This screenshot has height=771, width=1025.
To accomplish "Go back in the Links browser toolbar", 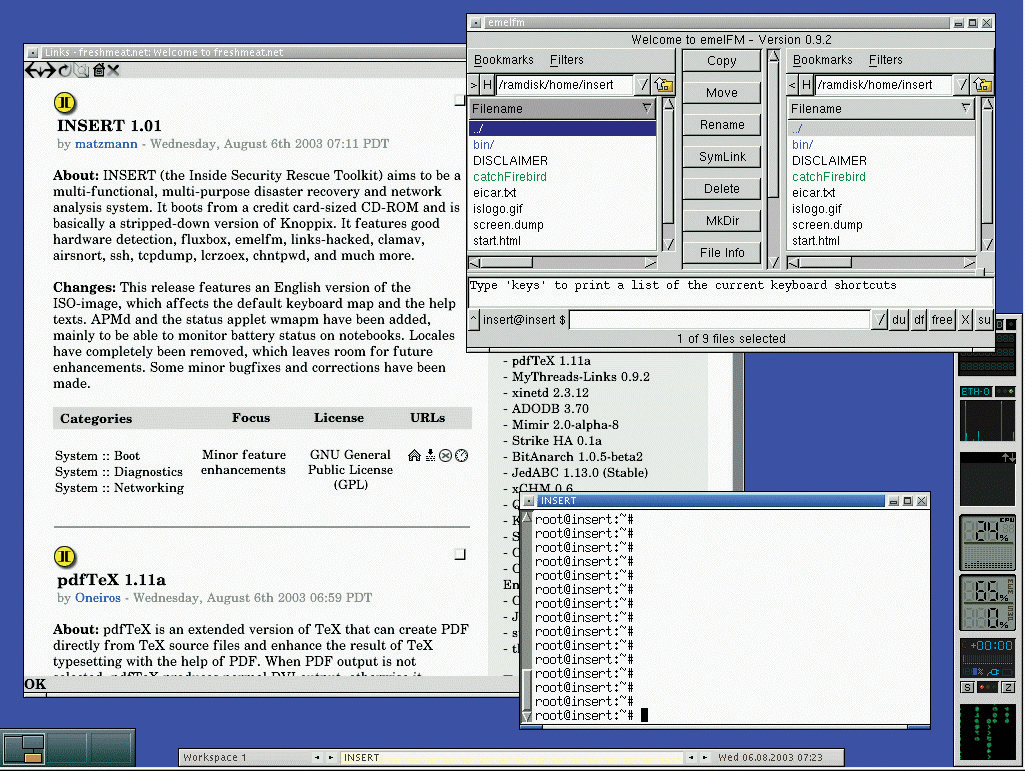I will [x=32, y=70].
